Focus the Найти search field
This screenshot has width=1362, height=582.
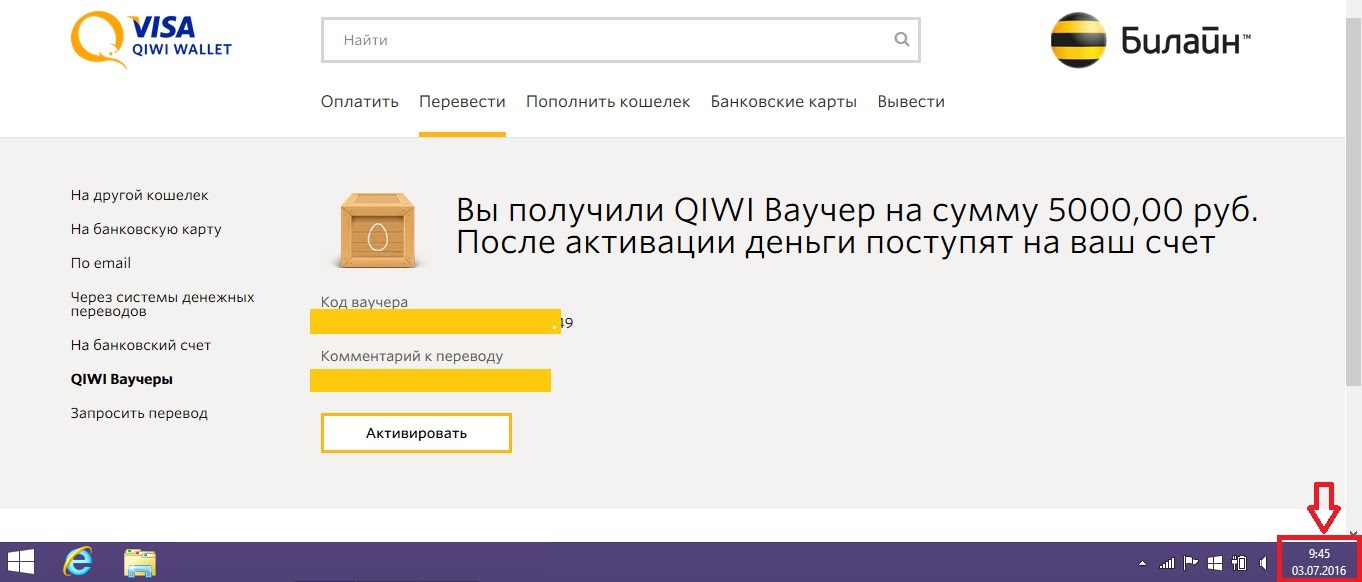620,40
